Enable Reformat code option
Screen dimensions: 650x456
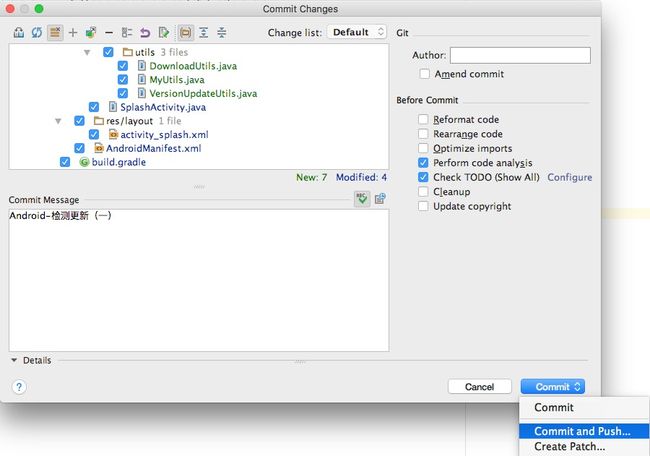(423, 119)
